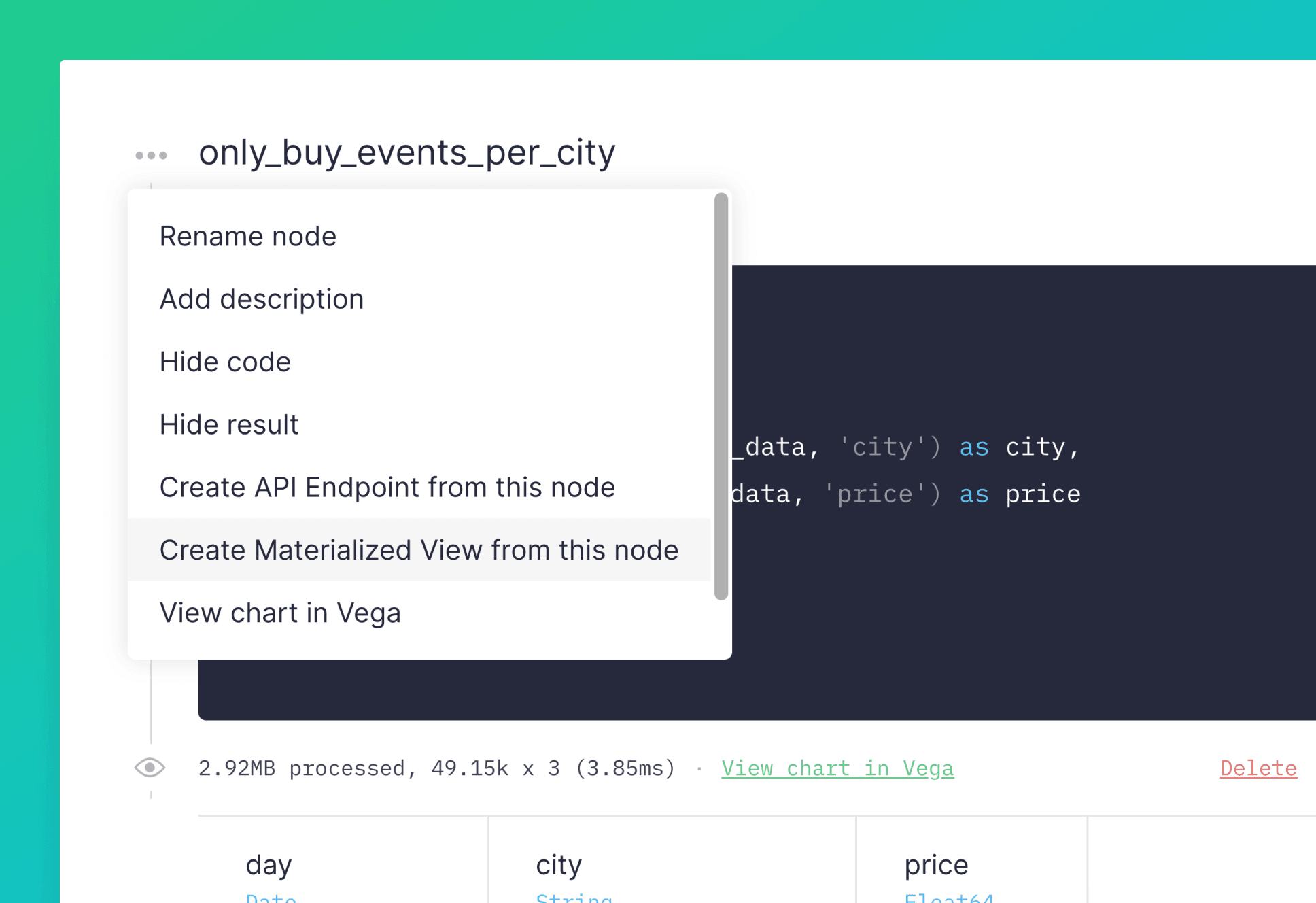Select Rename node from the menu

coord(248,237)
